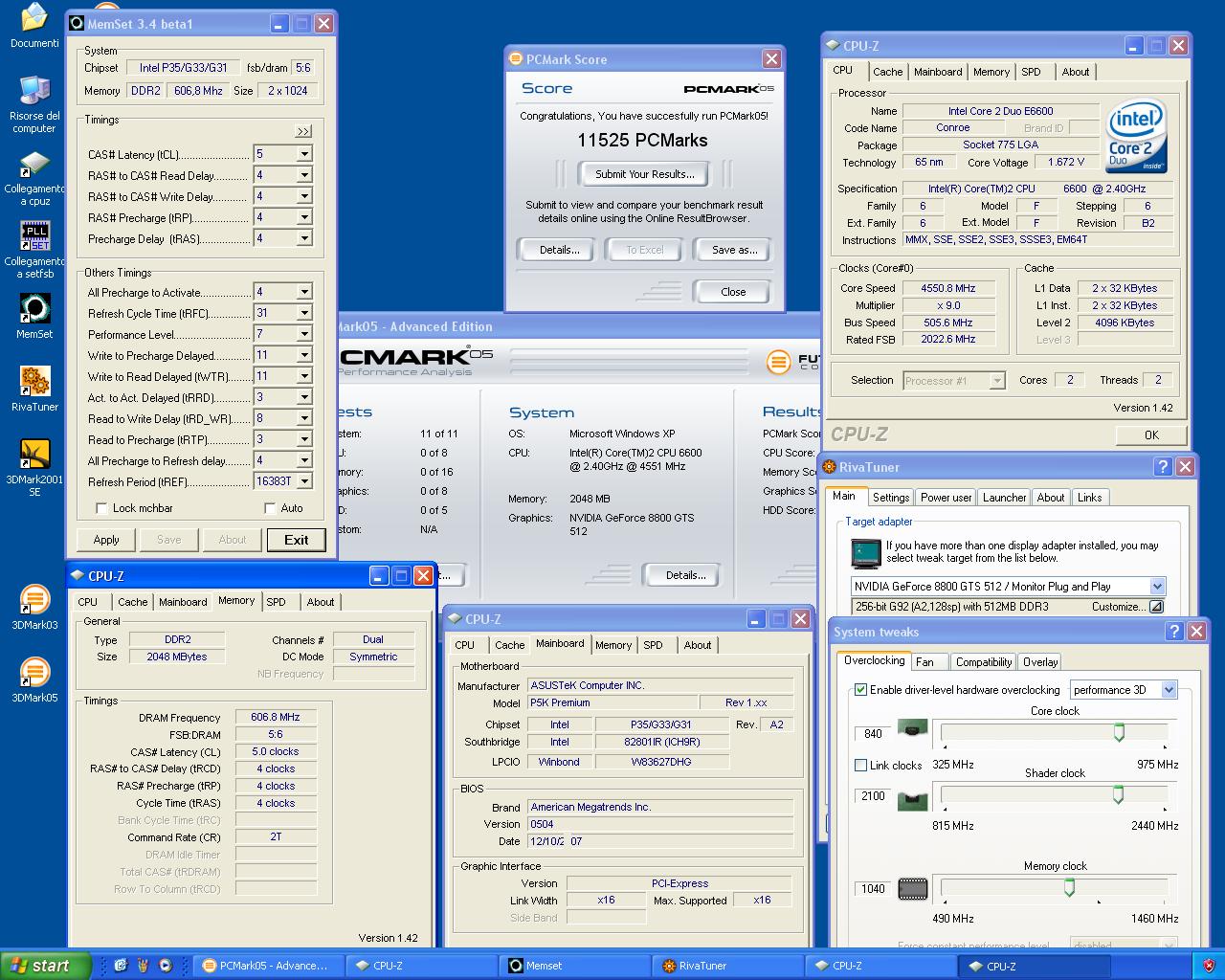The height and width of the screenshot is (980, 1225).
Task: Open Performance Level dropdown
Action: 304,334
